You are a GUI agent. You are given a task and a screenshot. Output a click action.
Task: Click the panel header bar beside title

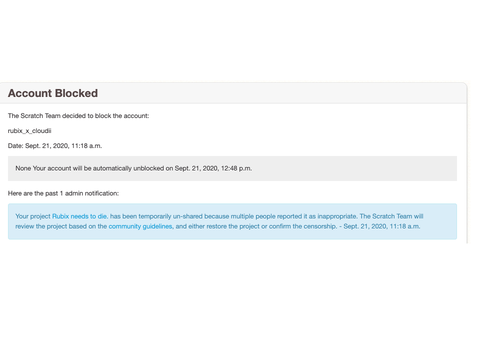pyautogui.click(x=280, y=93)
